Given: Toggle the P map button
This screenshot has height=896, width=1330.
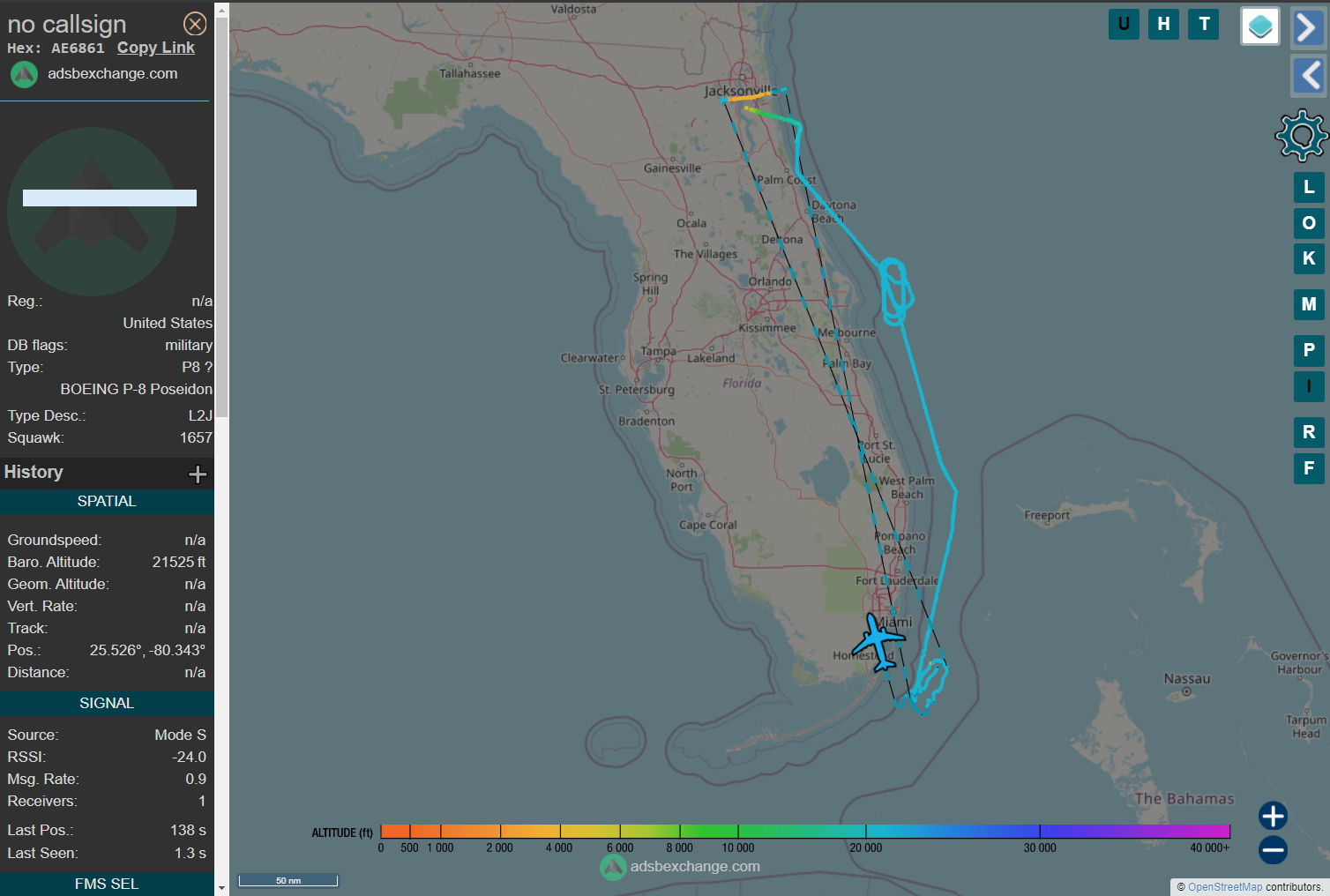Looking at the screenshot, I should point(1309,350).
